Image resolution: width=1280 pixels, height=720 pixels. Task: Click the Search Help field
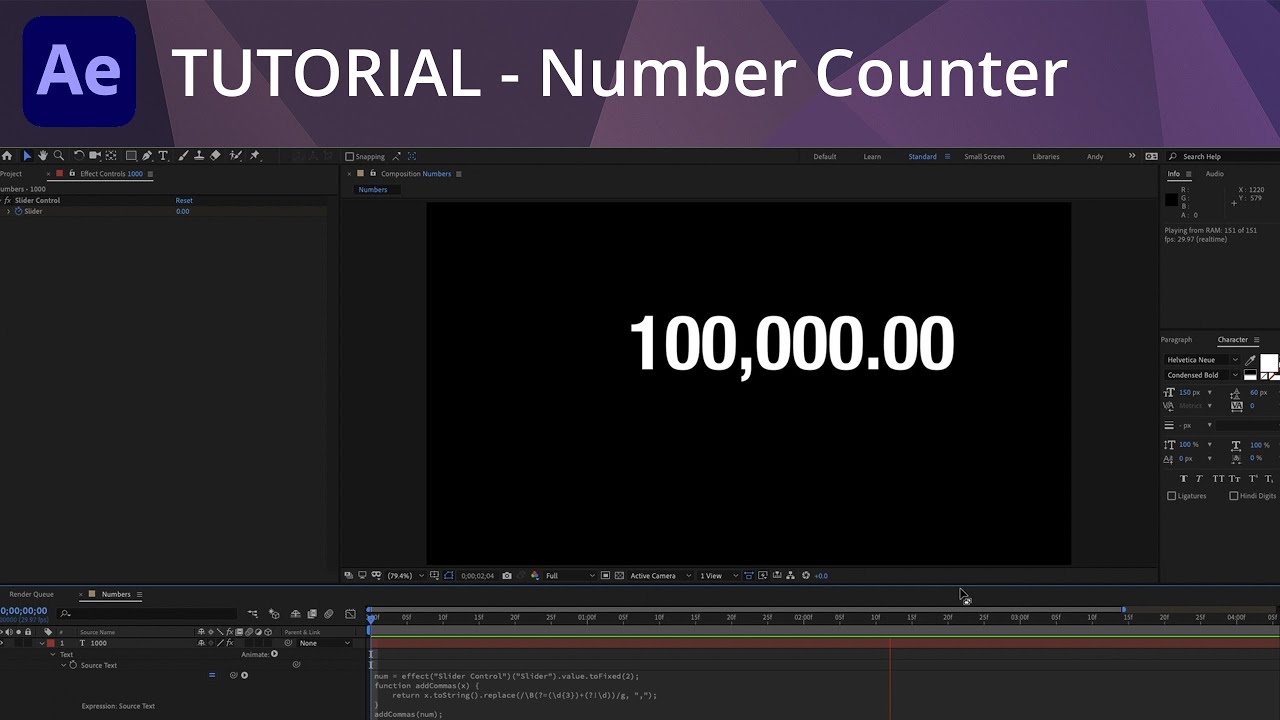tap(1221, 157)
